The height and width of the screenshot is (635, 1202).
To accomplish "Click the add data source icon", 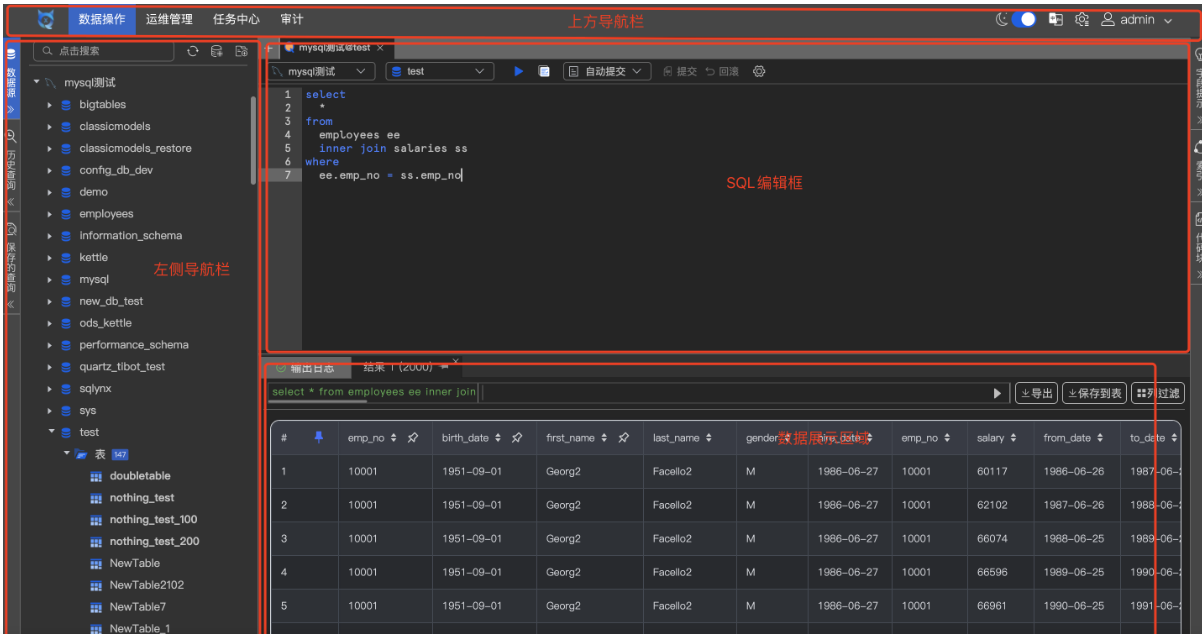I will [217, 51].
